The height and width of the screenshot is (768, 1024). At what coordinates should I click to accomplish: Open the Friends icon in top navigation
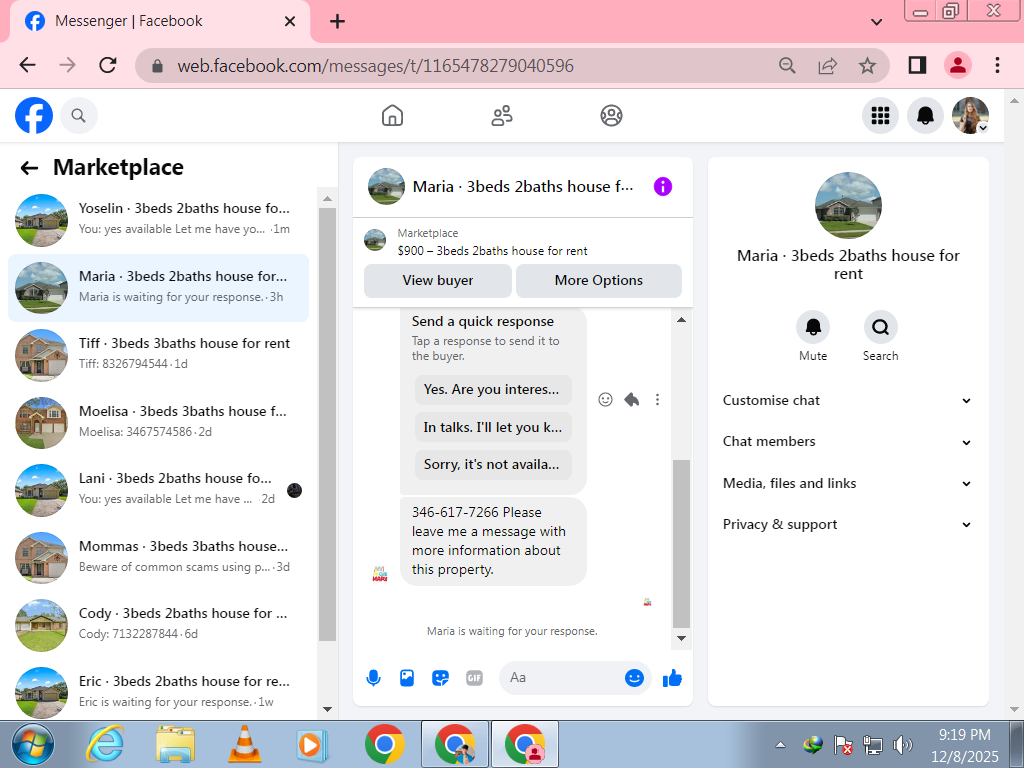click(x=502, y=116)
